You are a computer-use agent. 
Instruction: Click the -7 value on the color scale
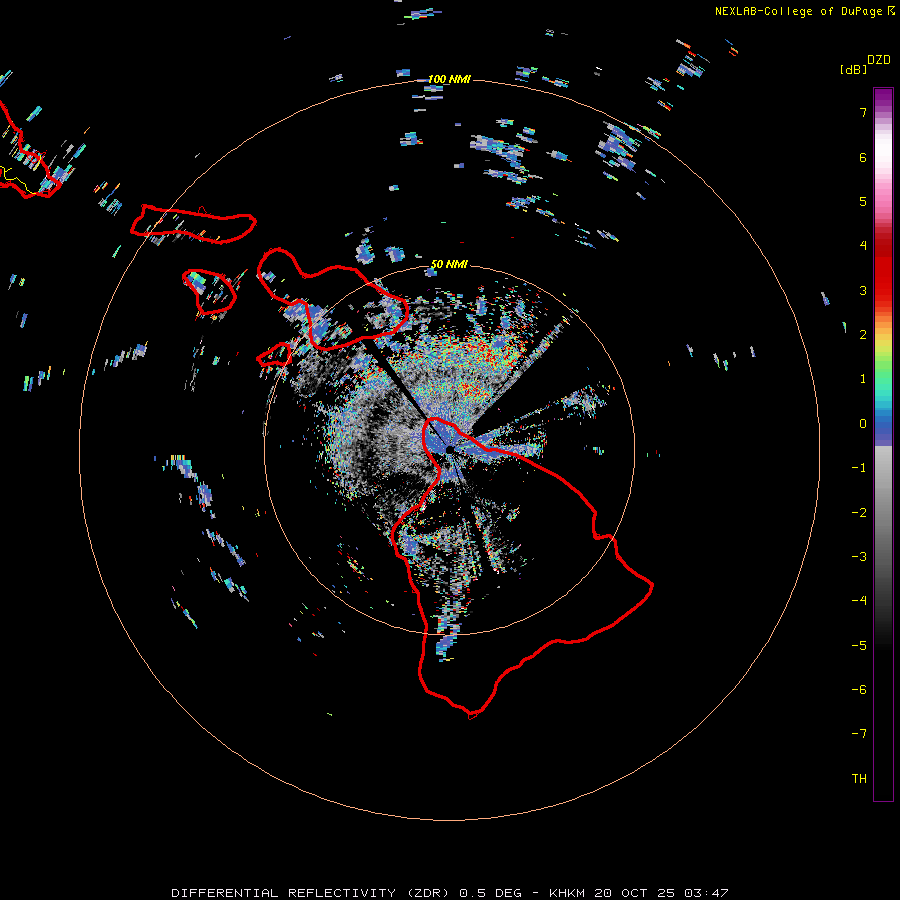click(x=859, y=734)
